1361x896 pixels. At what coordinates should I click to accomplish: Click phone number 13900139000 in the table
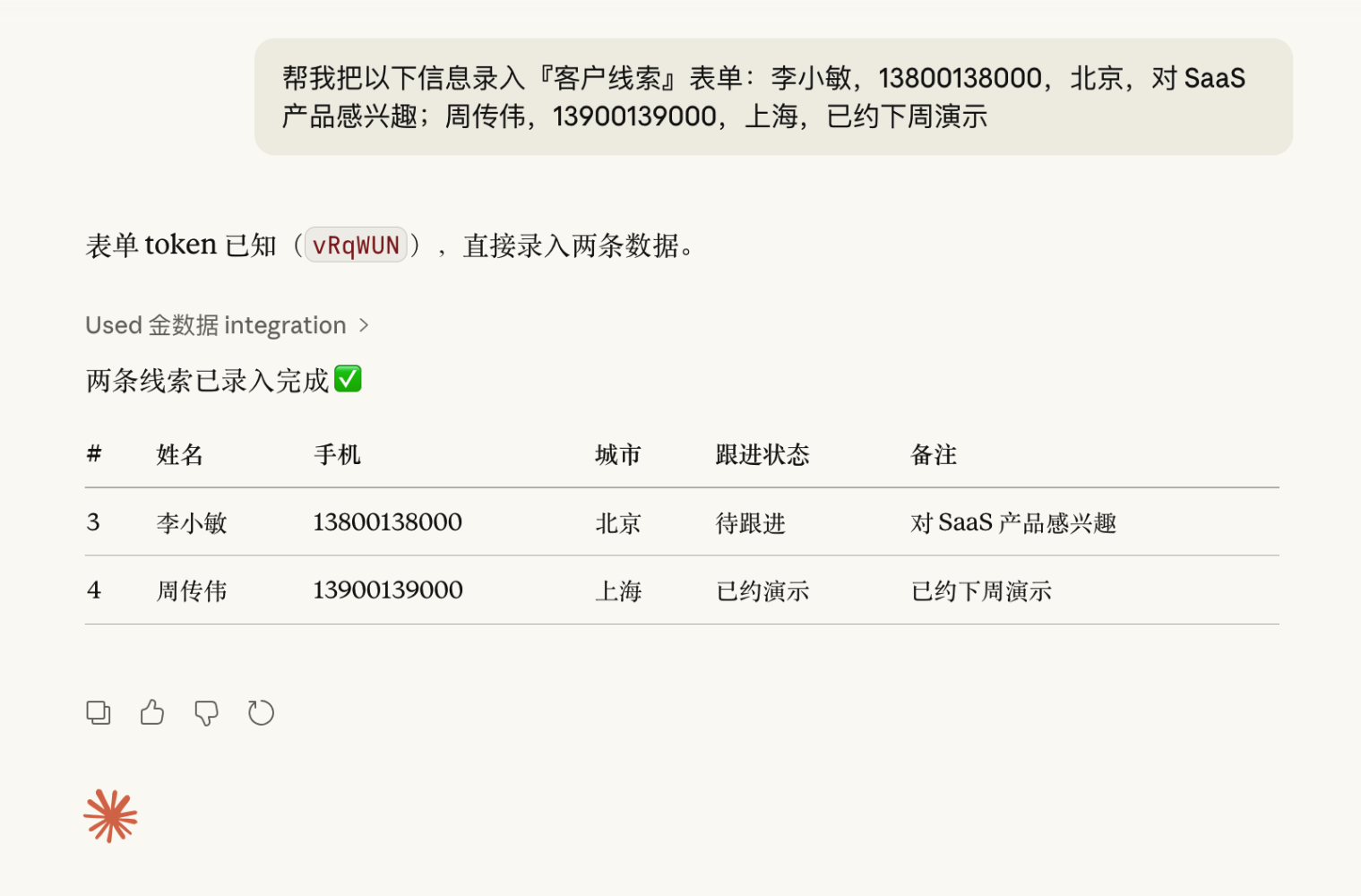388,590
